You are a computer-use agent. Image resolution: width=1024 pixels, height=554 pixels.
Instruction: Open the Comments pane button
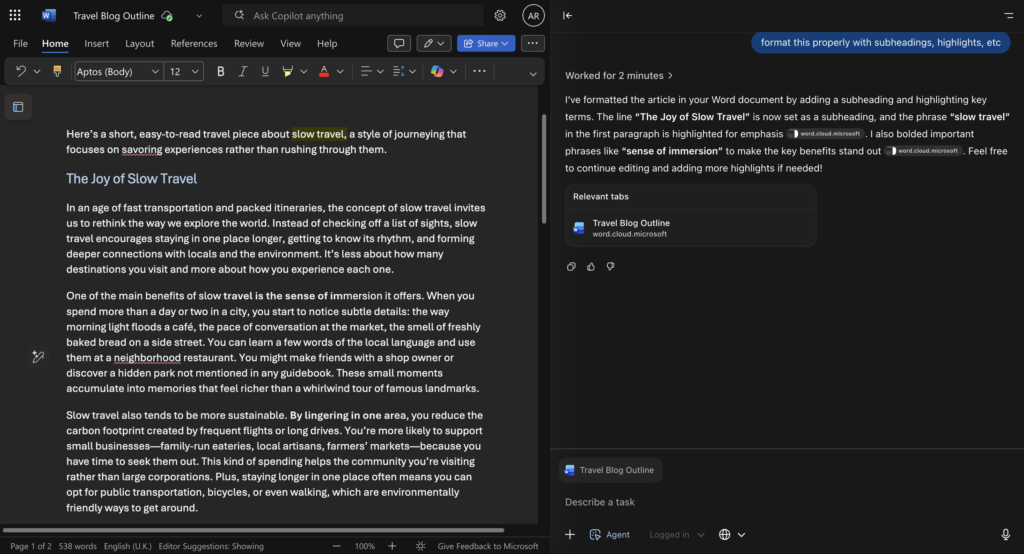(399, 44)
